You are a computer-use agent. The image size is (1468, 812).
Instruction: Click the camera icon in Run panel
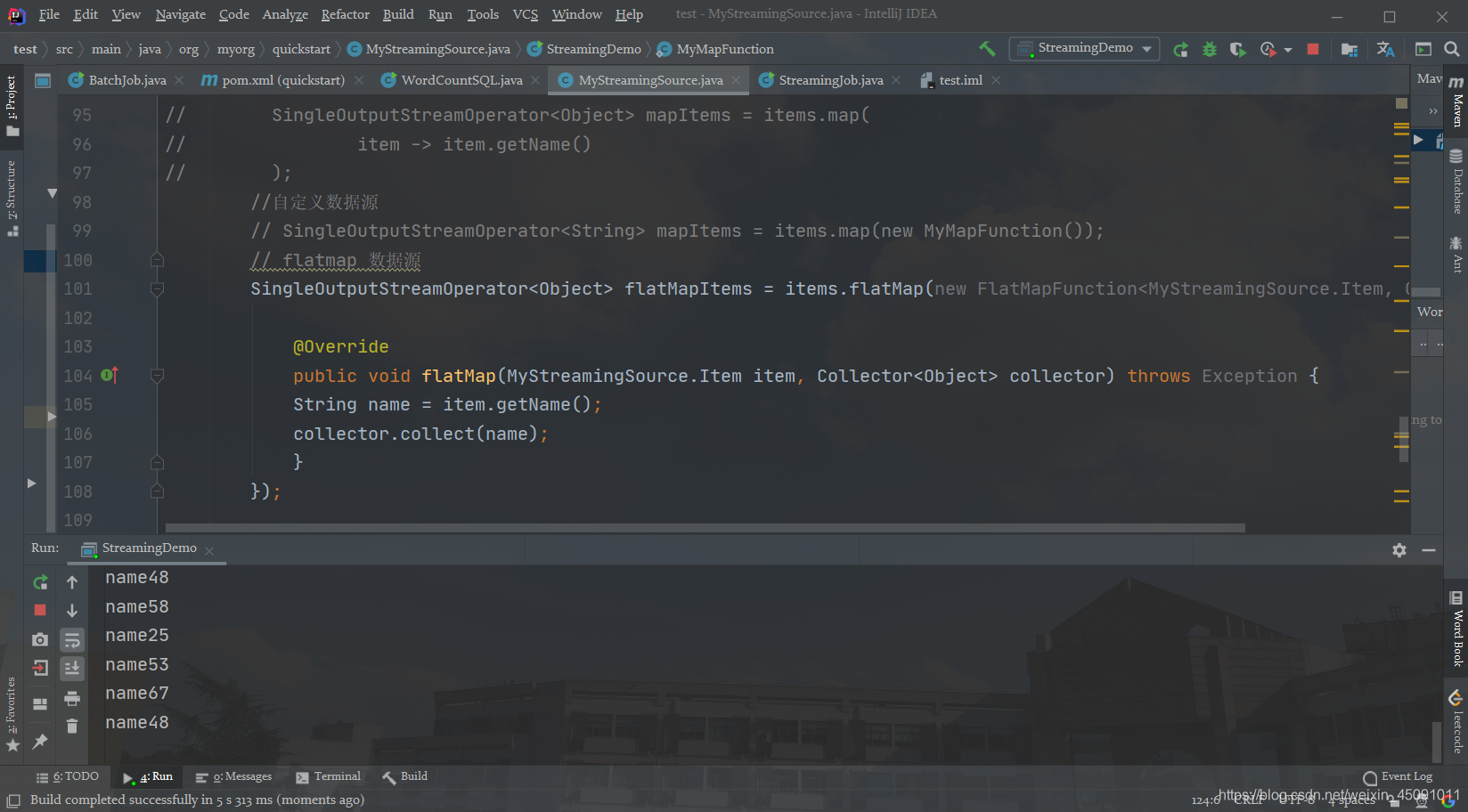point(40,639)
